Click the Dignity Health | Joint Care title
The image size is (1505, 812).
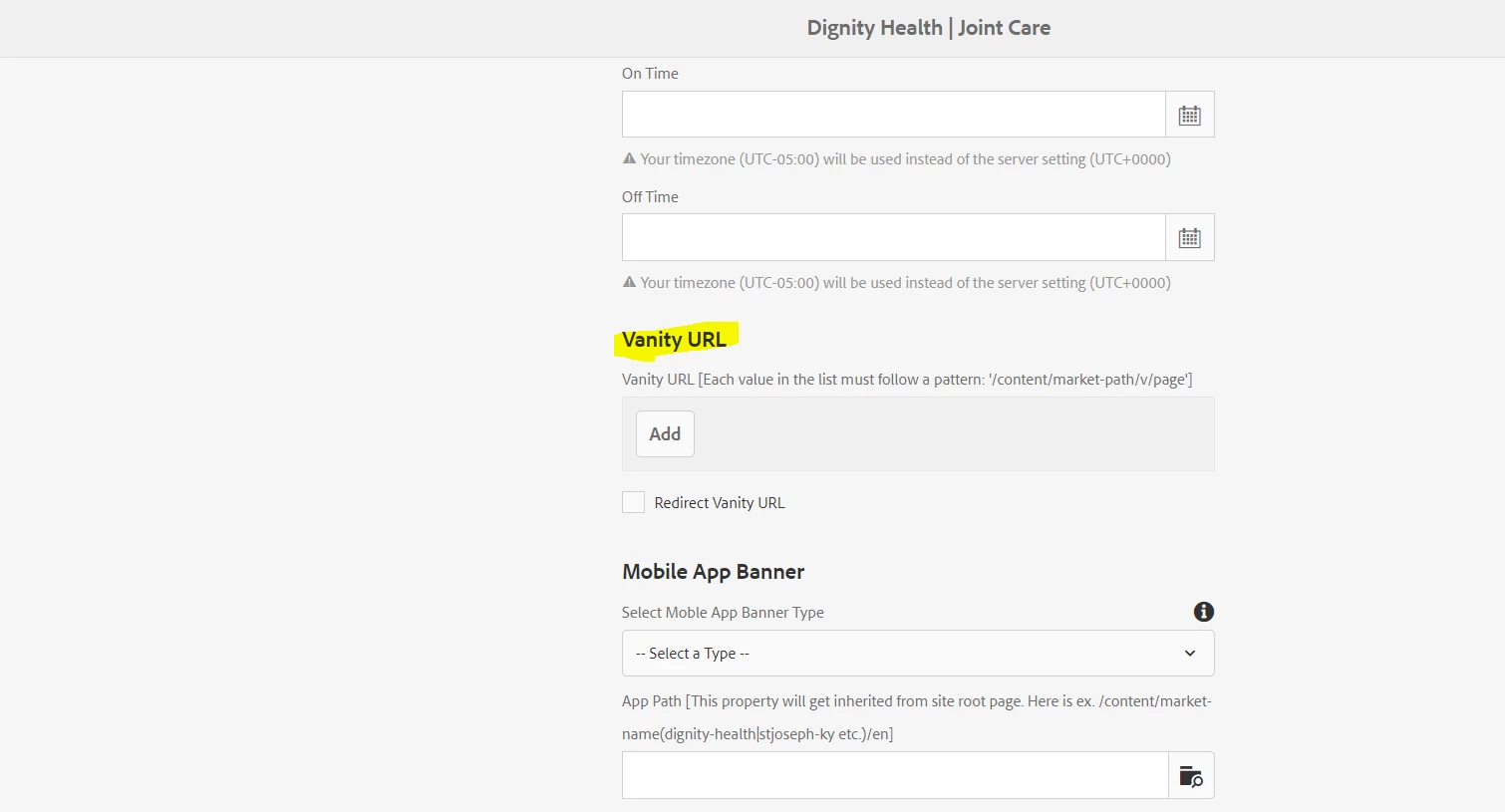[929, 28]
